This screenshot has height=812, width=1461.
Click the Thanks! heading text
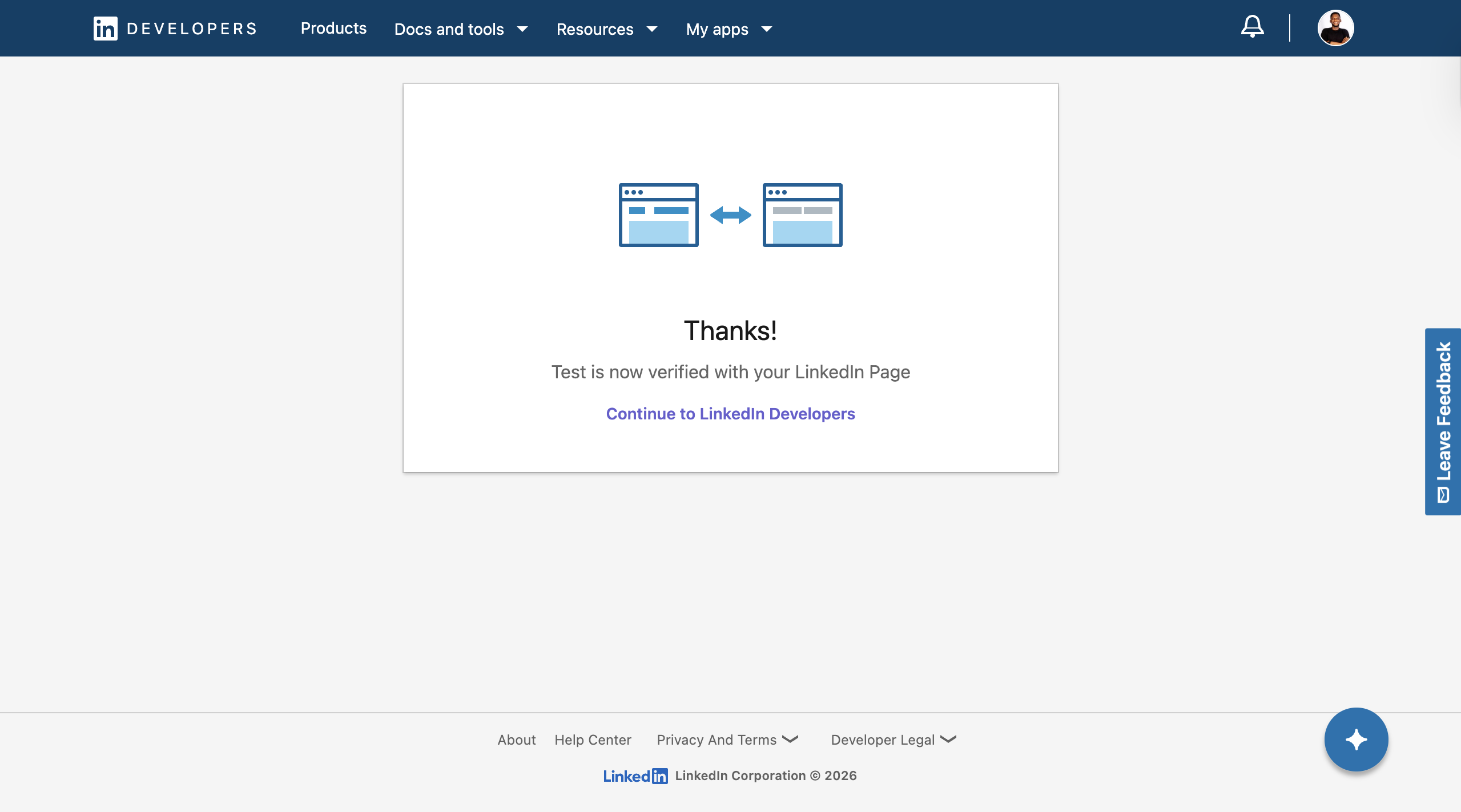click(x=730, y=331)
